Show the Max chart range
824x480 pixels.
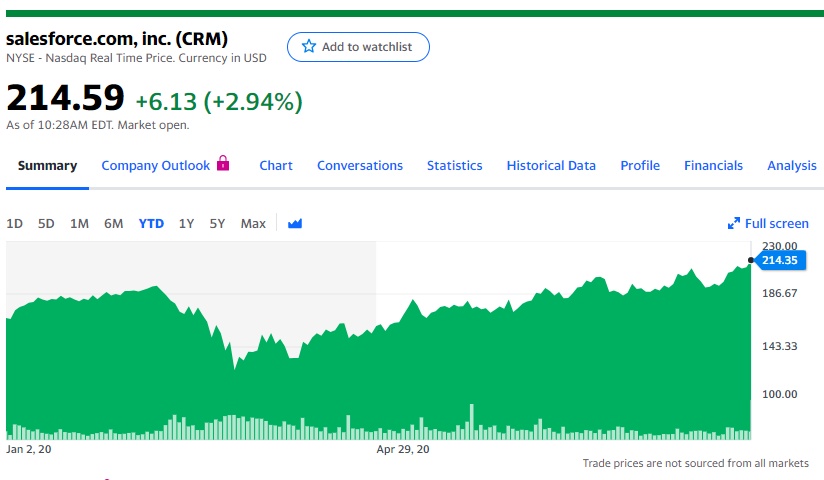(x=253, y=223)
